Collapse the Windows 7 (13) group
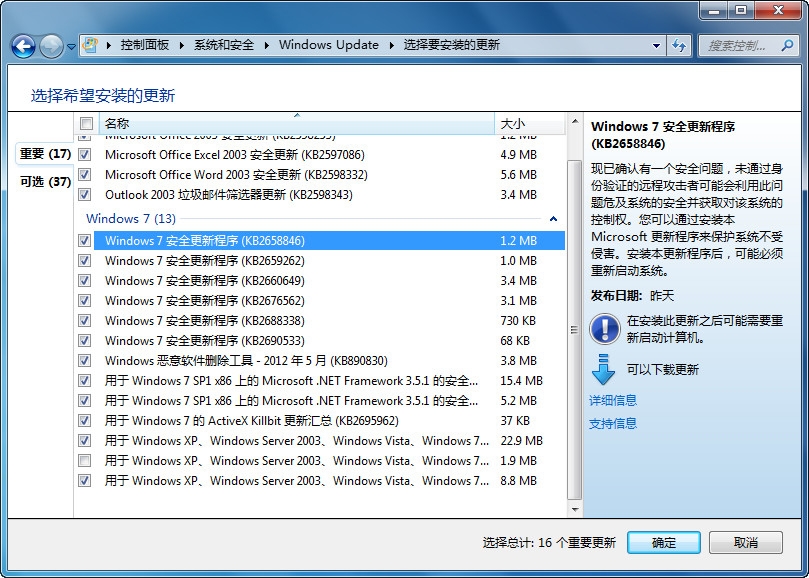Screen dimensions: 809x578 (553, 219)
